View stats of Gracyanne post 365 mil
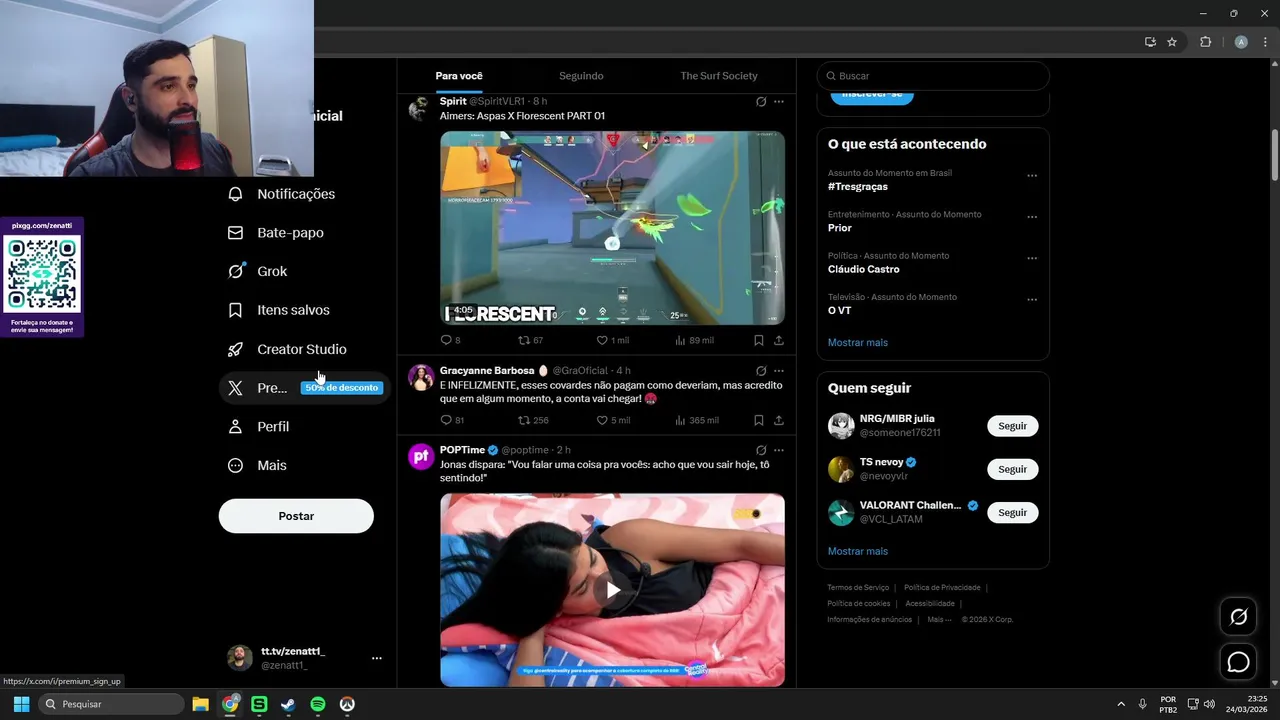Viewport: 1280px width, 720px height. coord(696,421)
